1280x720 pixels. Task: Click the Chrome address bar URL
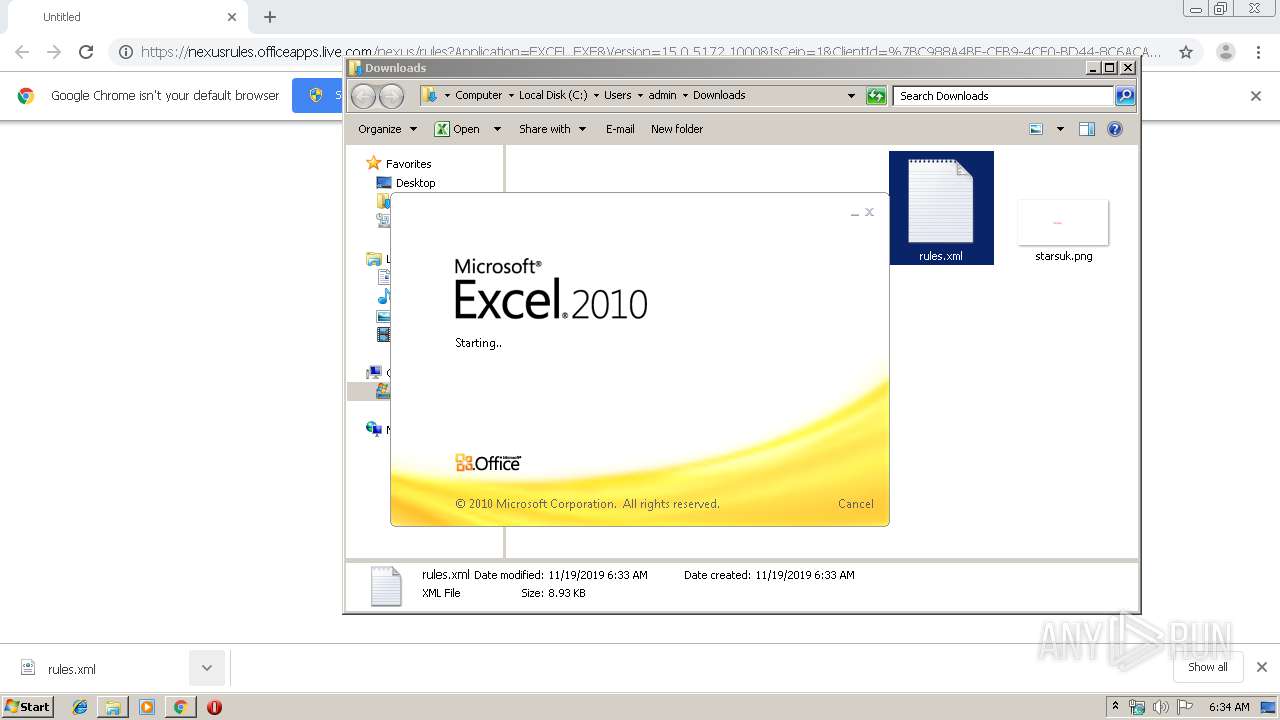(x=650, y=52)
